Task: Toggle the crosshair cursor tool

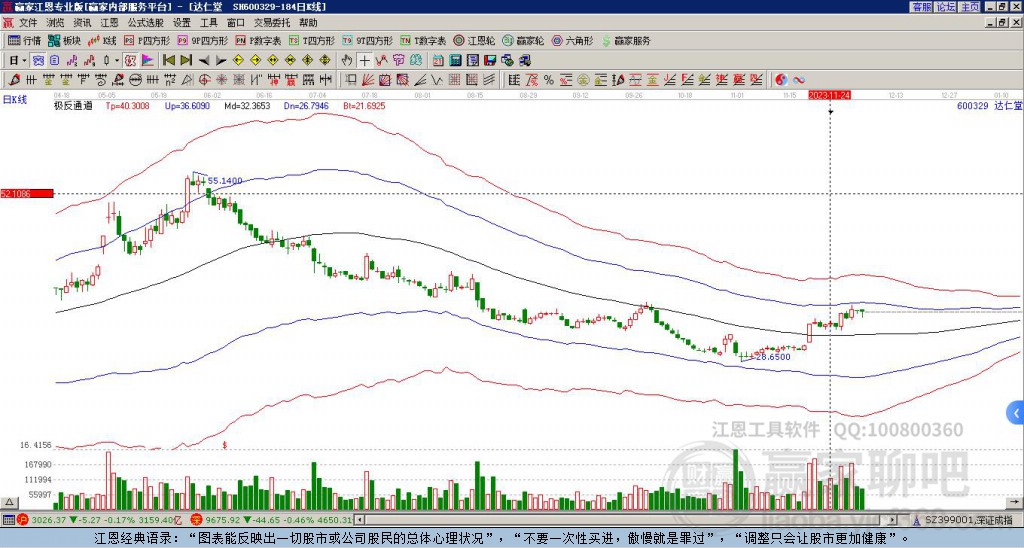Action: click(x=364, y=61)
